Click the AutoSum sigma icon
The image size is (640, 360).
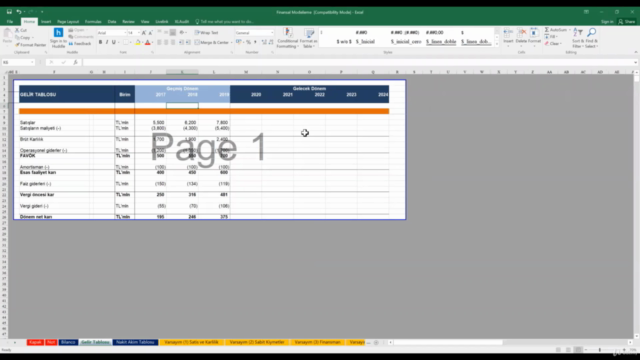click(x=547, y=30)
